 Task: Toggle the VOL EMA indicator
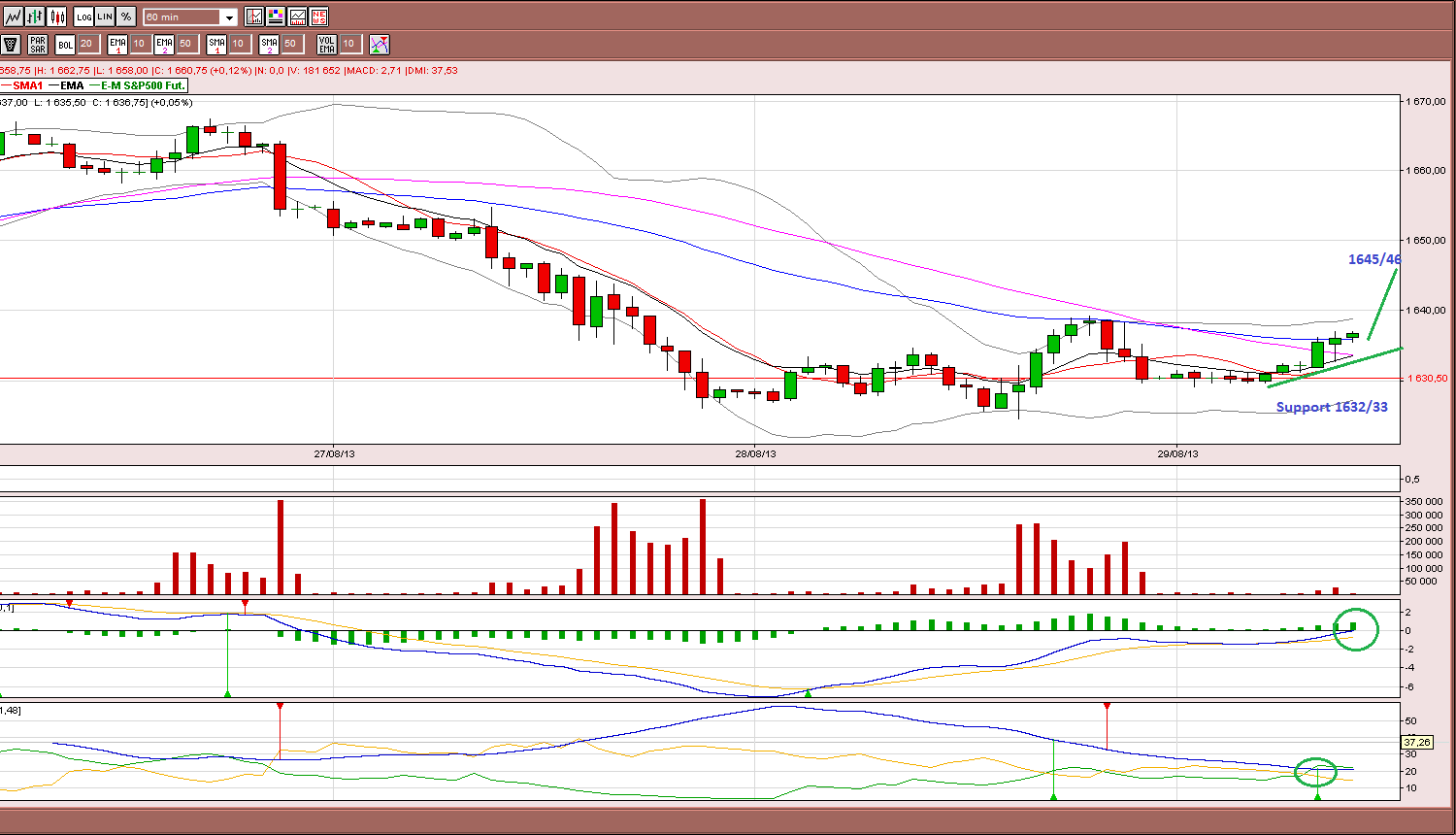click(x=327, y=45)
